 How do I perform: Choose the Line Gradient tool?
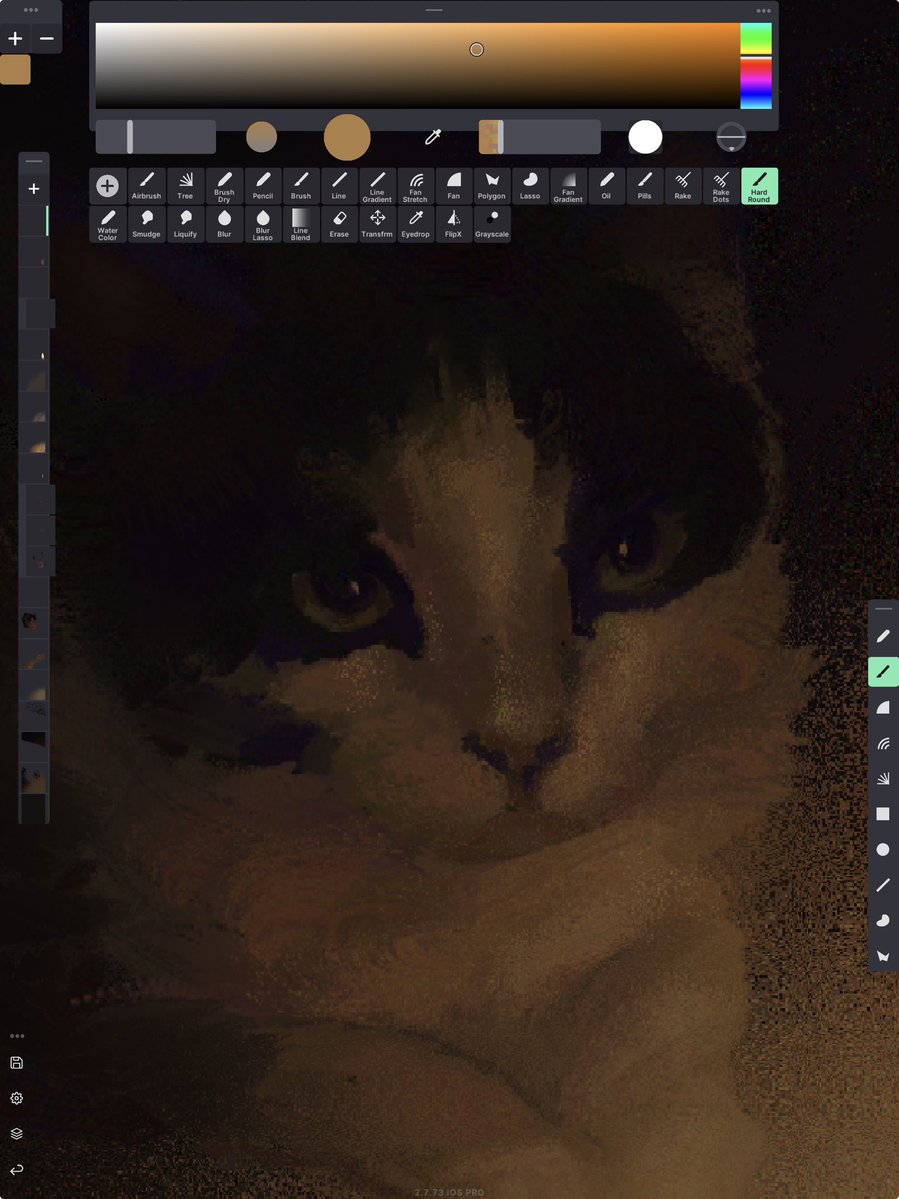click(377, 186)
